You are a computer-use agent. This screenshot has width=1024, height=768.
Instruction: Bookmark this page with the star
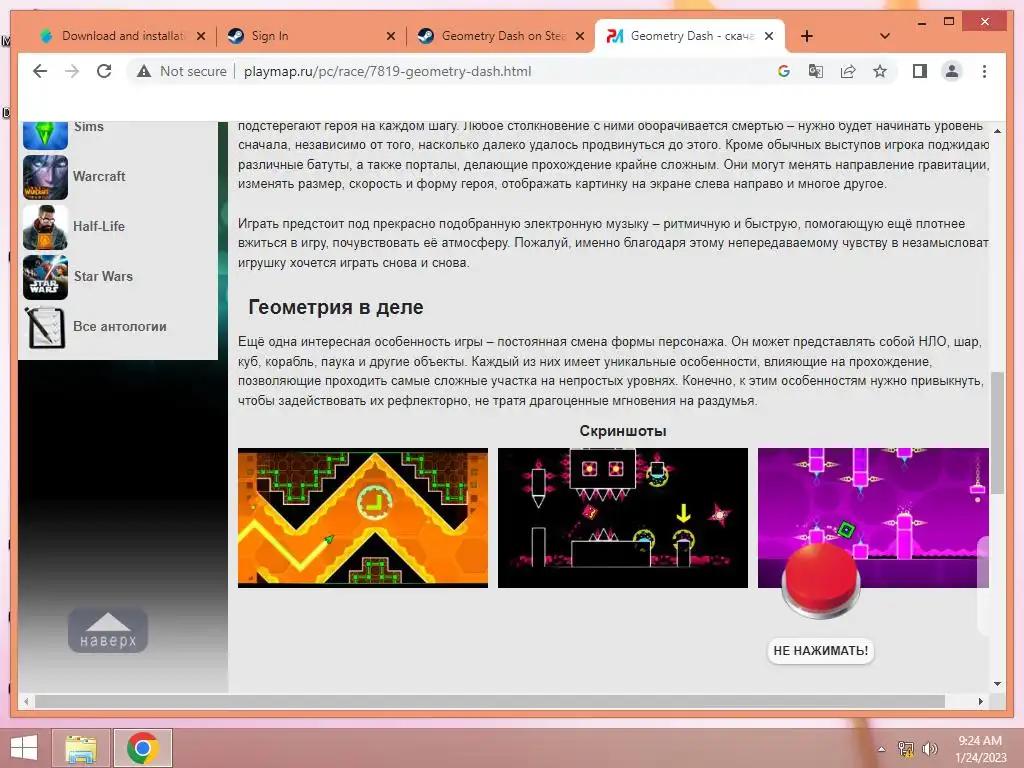click(880, 71)
